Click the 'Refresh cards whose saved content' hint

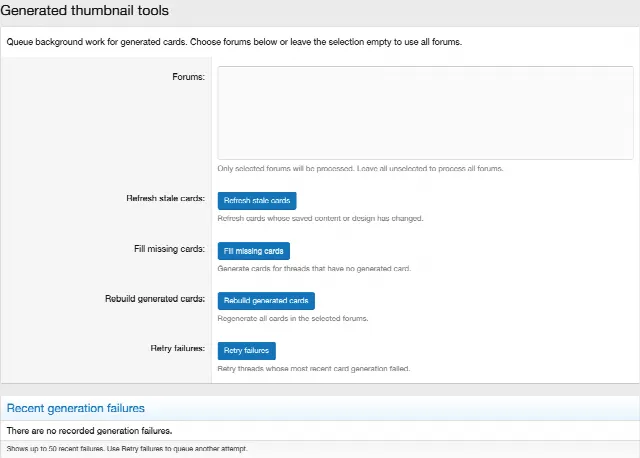(320, 218)
